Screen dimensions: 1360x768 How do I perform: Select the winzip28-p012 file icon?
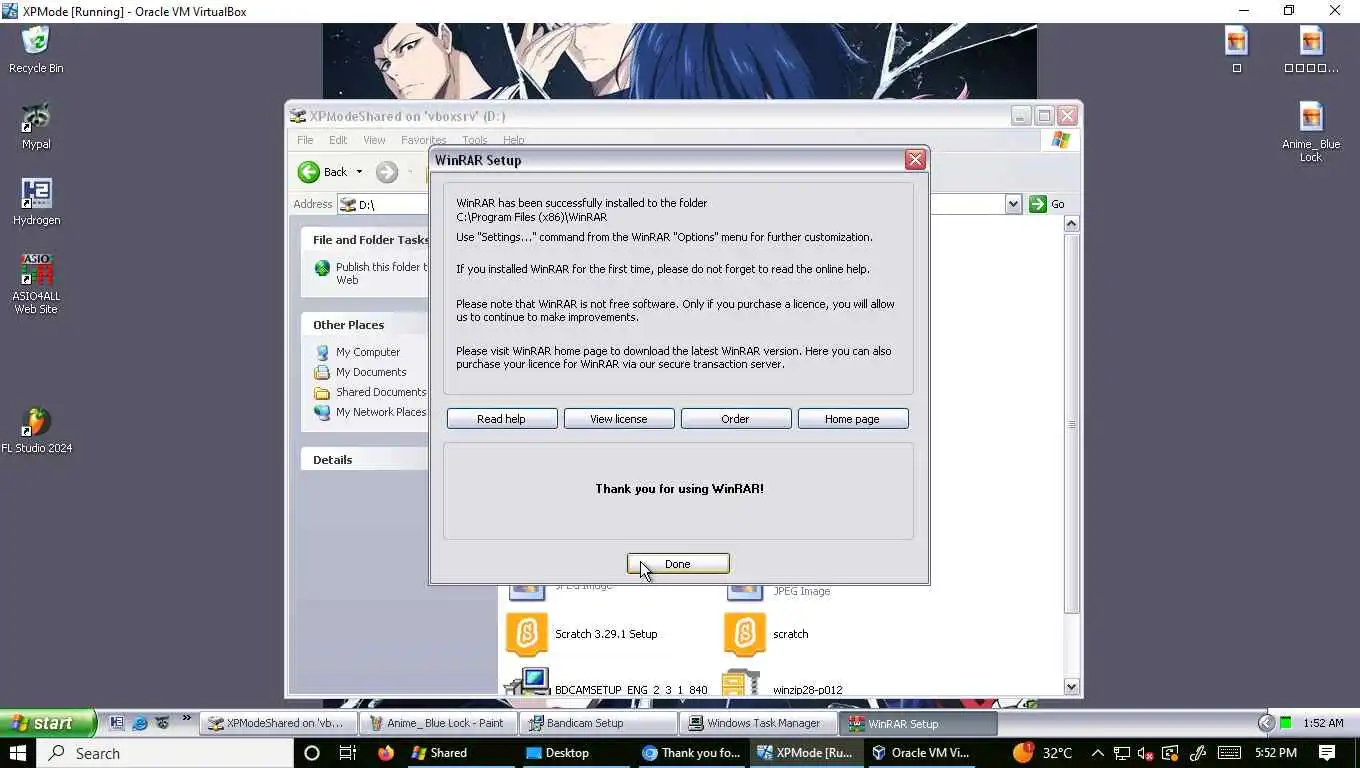(742, 682)
